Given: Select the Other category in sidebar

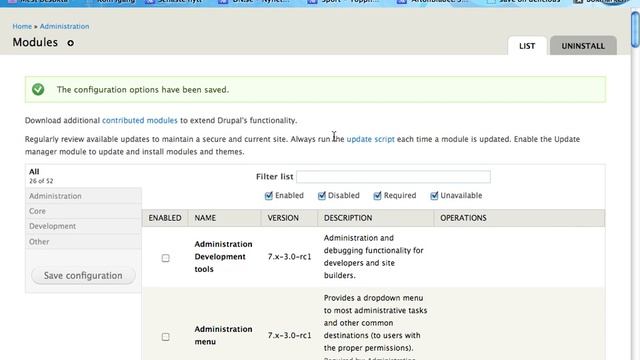Looking at the screenshot, I should (x=83, y=242).
